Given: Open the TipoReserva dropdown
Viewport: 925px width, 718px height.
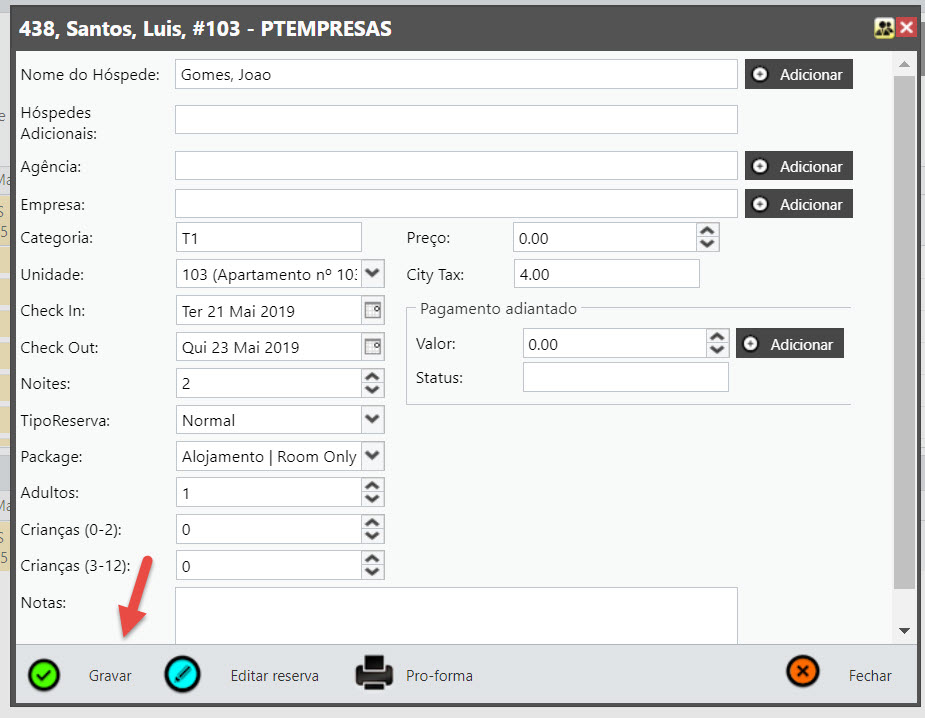Looking at the screenshot, I should click(373, 420).
